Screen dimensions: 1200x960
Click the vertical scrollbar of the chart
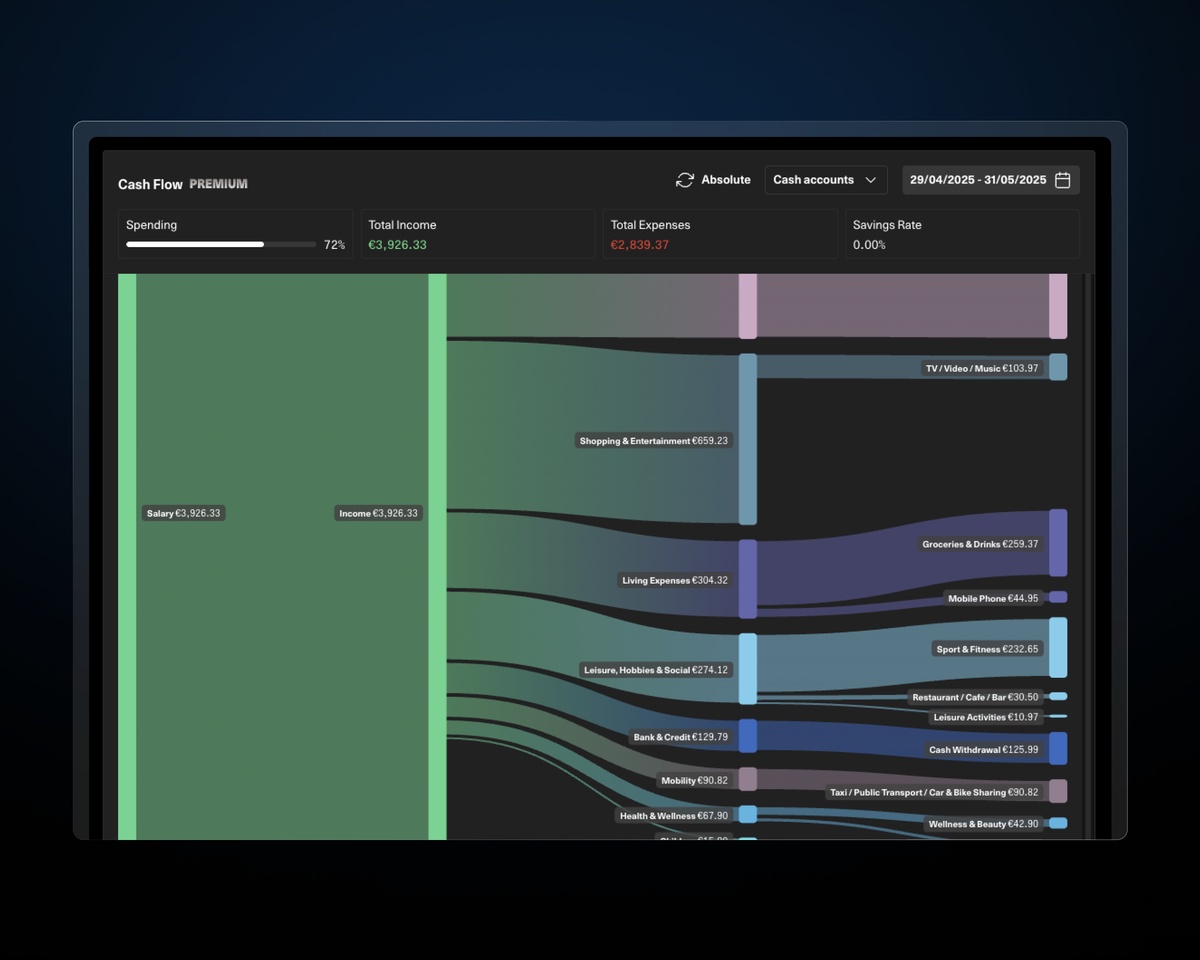1087,556
